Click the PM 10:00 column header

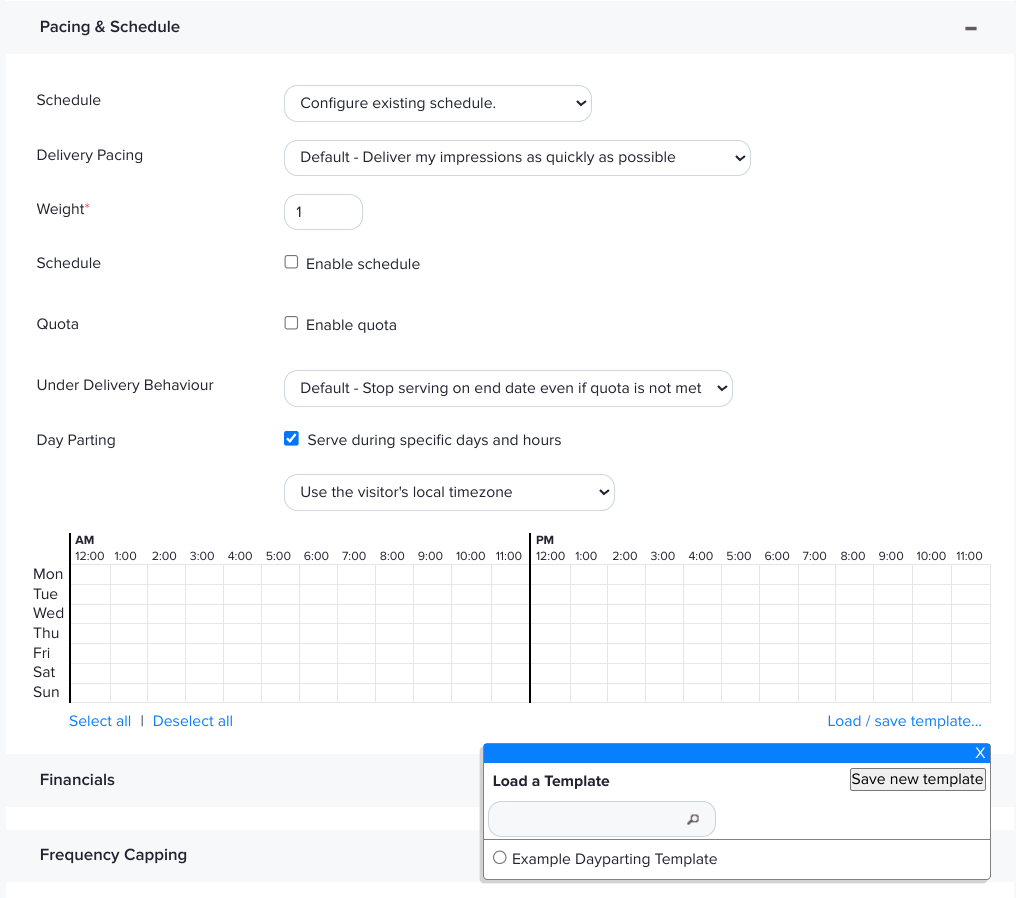(x=931, y=556)
